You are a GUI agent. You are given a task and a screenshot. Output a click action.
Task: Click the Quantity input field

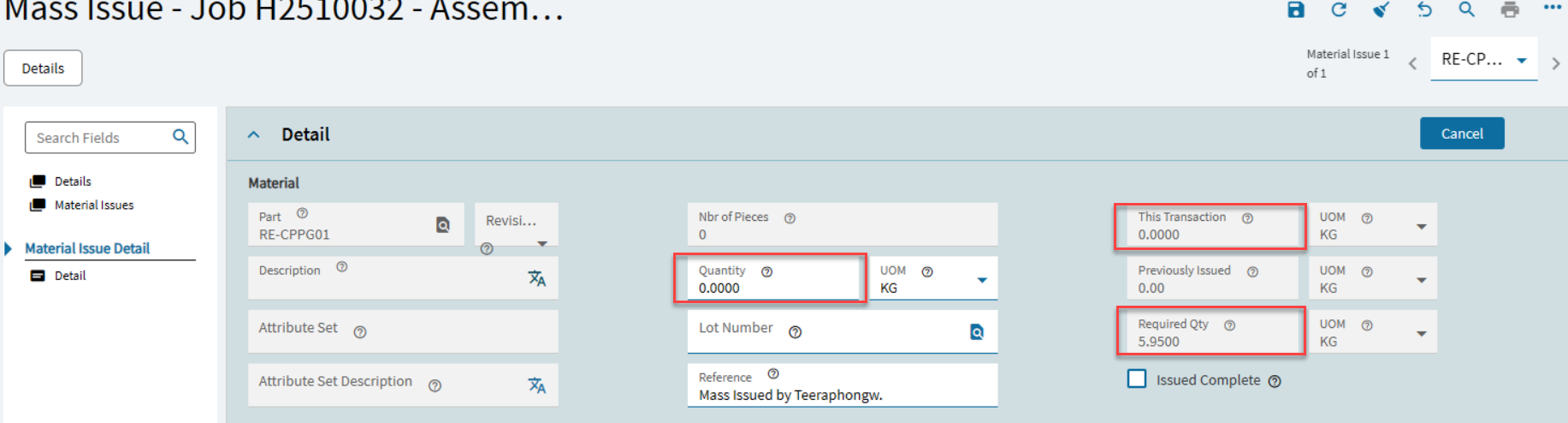coord(770,288)
